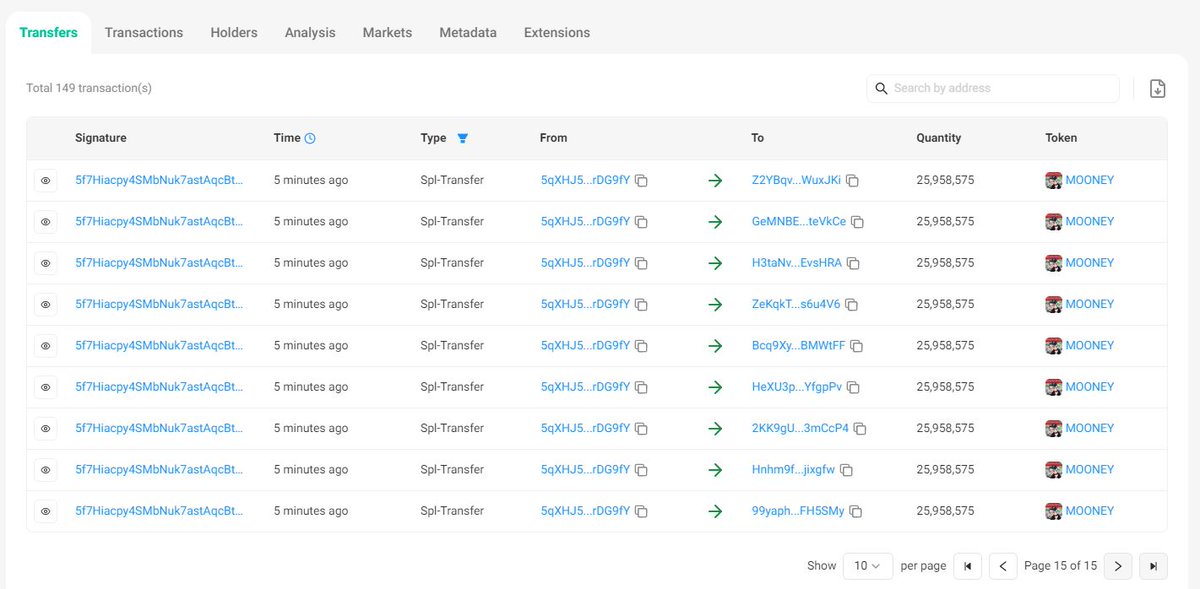Click the Signature column header
Viewport: 1200px width, 589px height.
pyautogui.click(x=101, y=138)
